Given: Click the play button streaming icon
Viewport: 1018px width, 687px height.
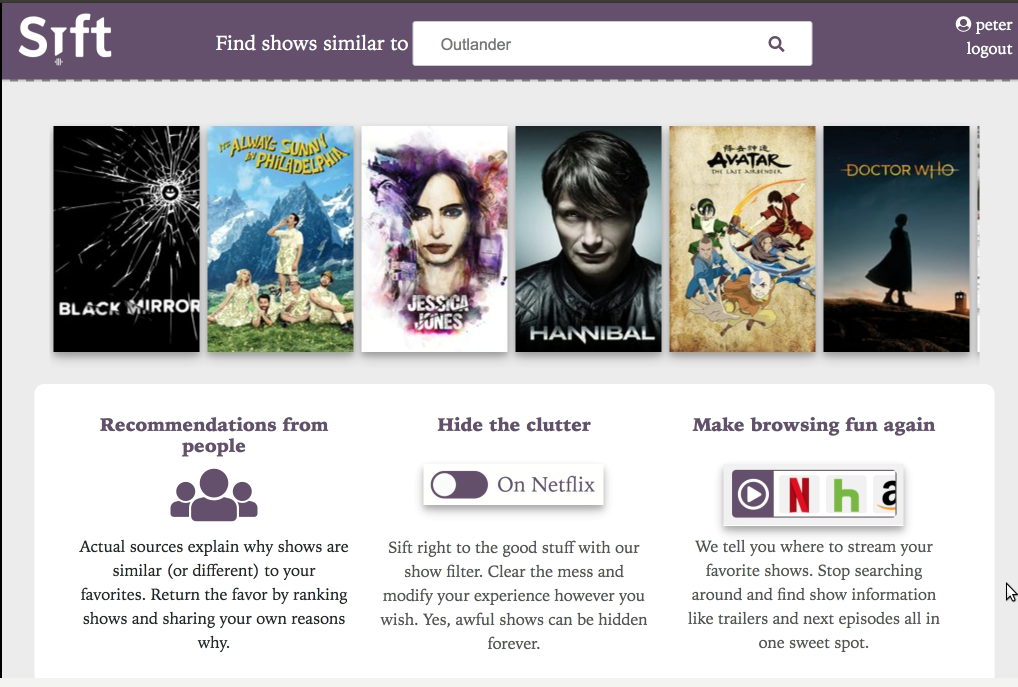Looking at the screenshot, I should point(753,494).
